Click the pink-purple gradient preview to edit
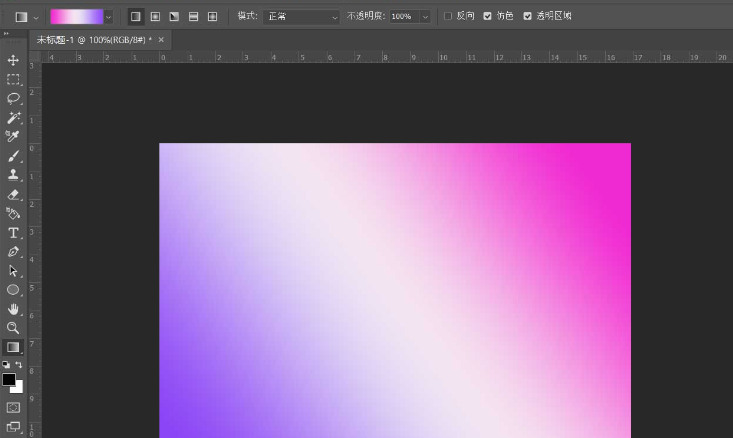 pyautogui.click(x=77, y=17)
